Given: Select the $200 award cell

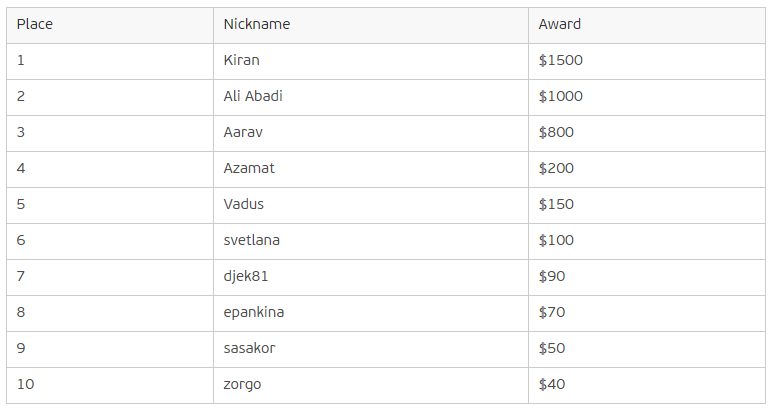Looking at the screenshot, I should 647,169.
